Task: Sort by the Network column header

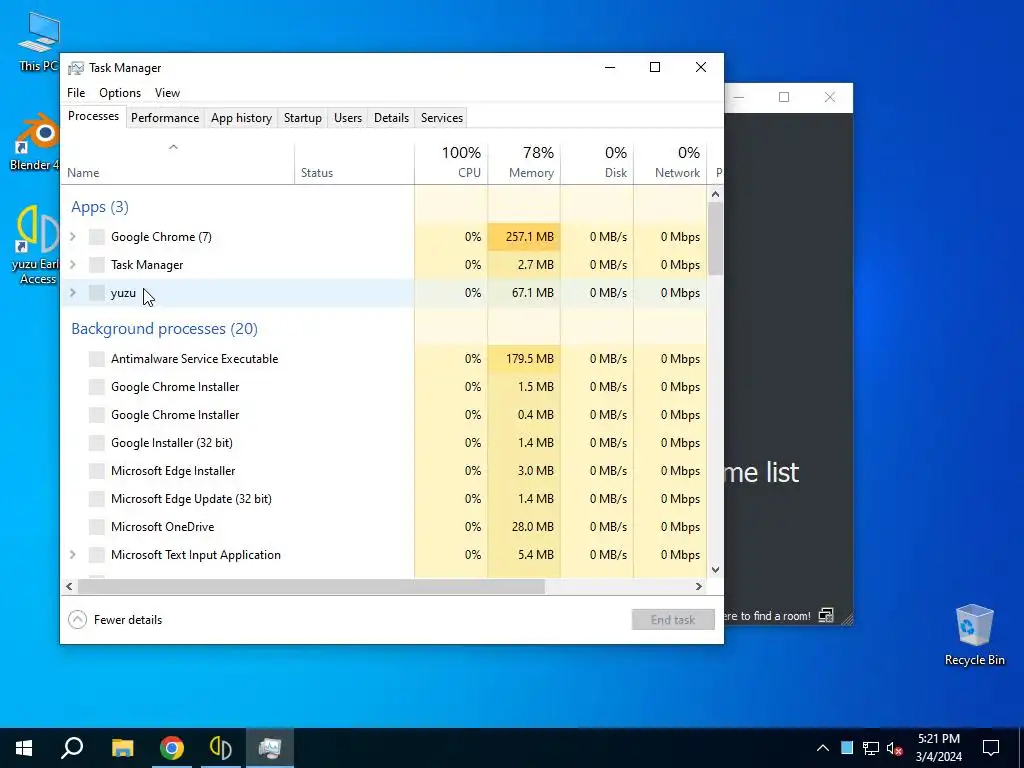Action: pos(671,163)
